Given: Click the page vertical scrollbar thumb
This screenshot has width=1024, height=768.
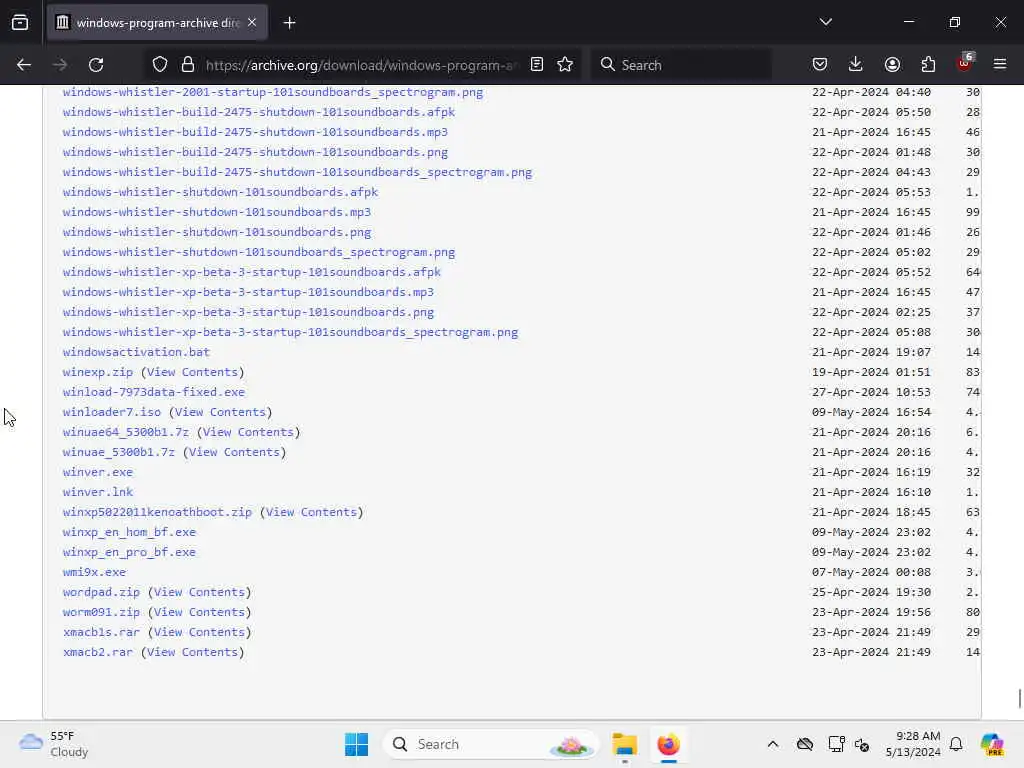Looking at the screenshot, I should [x=1019, y=698].
